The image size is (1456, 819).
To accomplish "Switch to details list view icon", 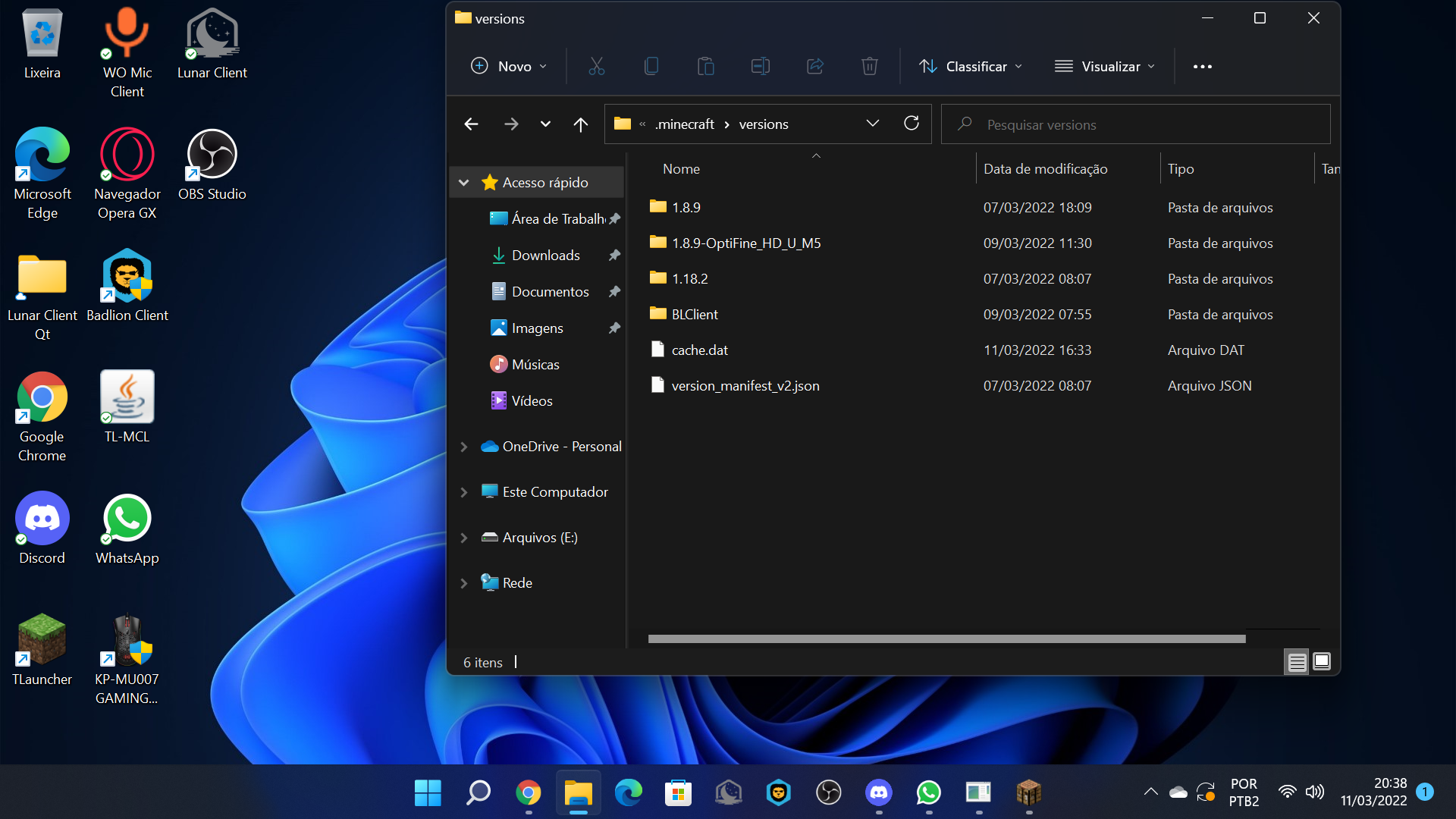I will [1298, 662].
